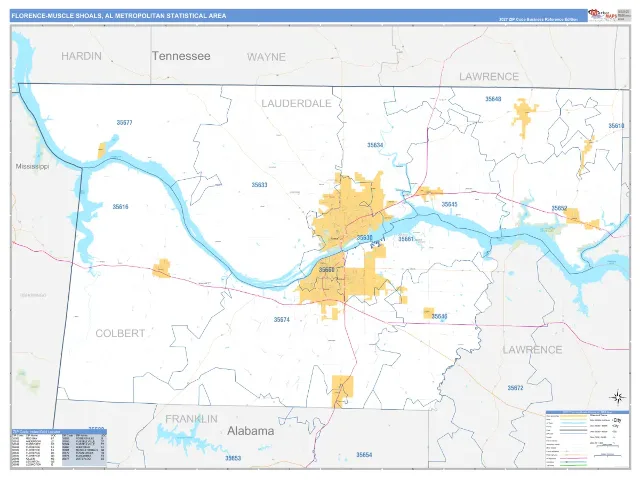Viewport: 640px width, 480px height.
Task: Click ZIP code label 35661
Action: pos(406,239)
